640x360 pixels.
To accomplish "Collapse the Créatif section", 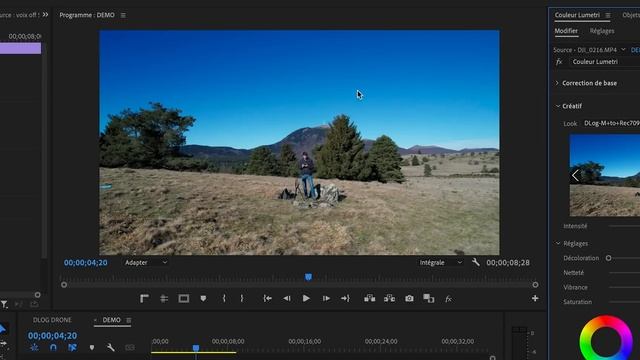I will pyautogui.click(x=558, y=106).
